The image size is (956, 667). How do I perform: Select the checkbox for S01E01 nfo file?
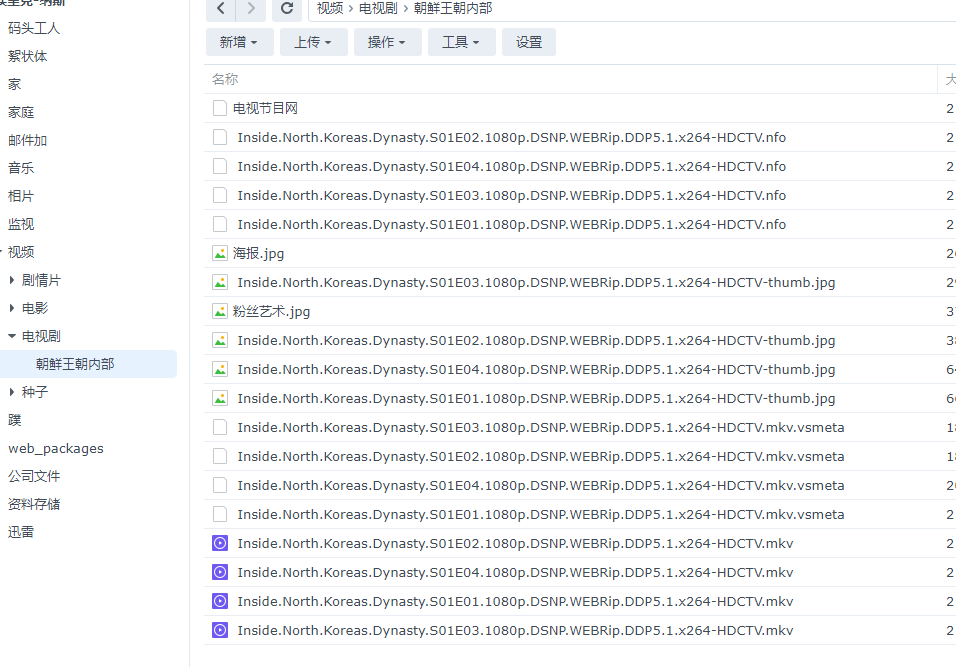tap(219, 224)
